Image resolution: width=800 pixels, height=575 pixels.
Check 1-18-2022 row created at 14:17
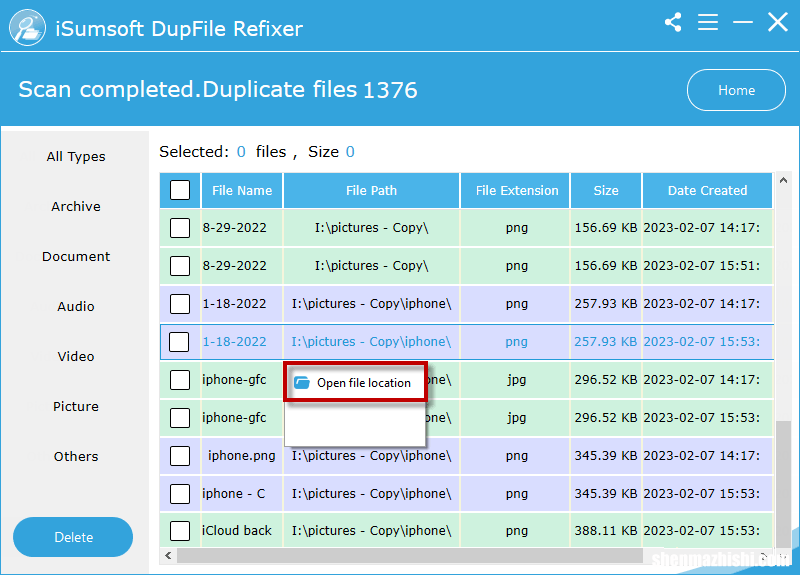point(180,304)
